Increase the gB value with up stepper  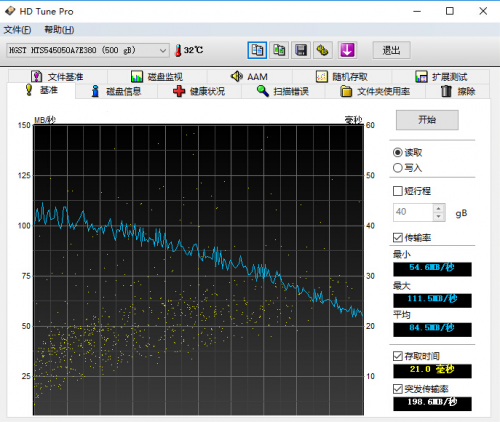click(439, 208)
